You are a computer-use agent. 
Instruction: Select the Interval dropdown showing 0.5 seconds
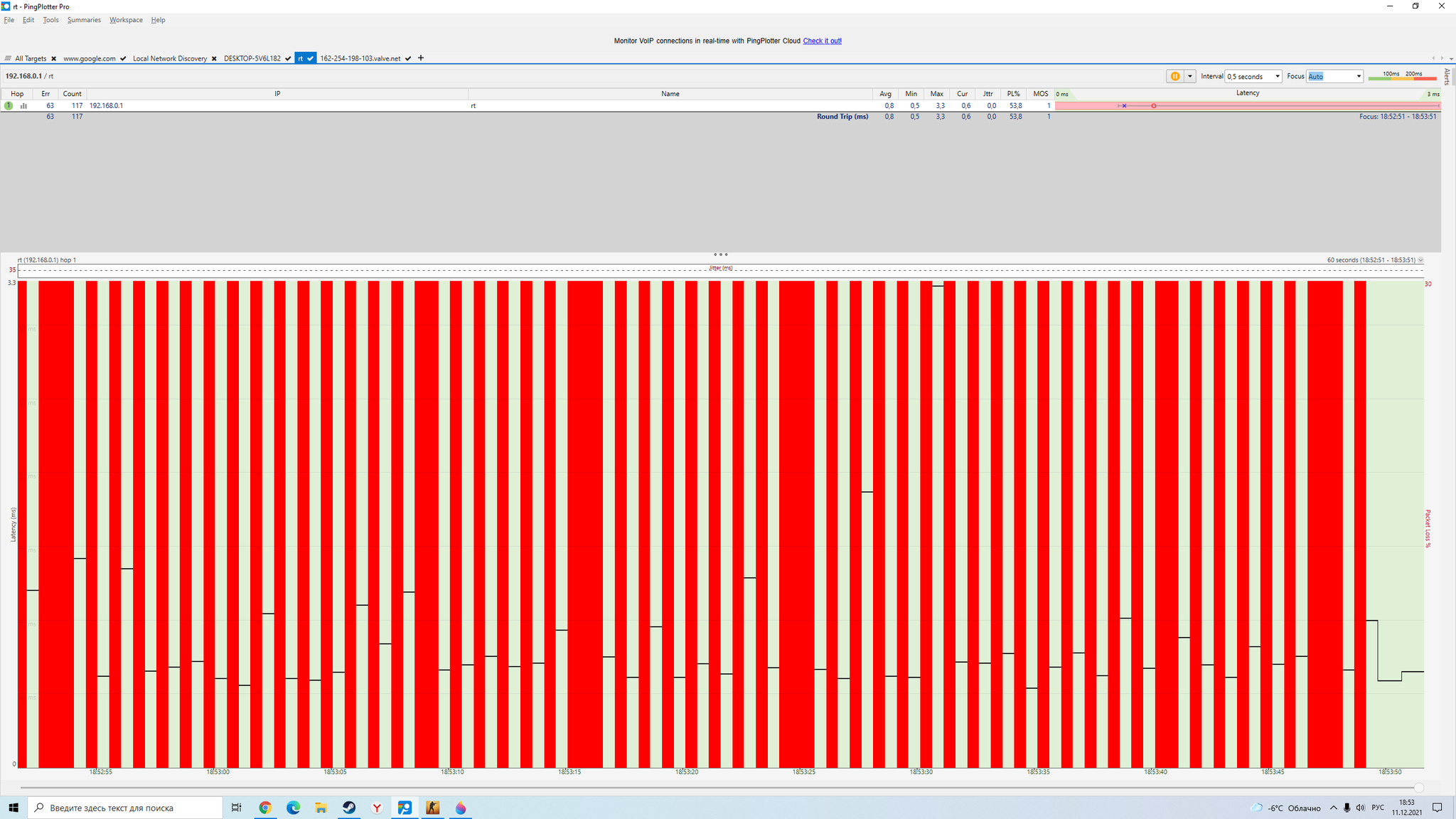pos(1252,76)
